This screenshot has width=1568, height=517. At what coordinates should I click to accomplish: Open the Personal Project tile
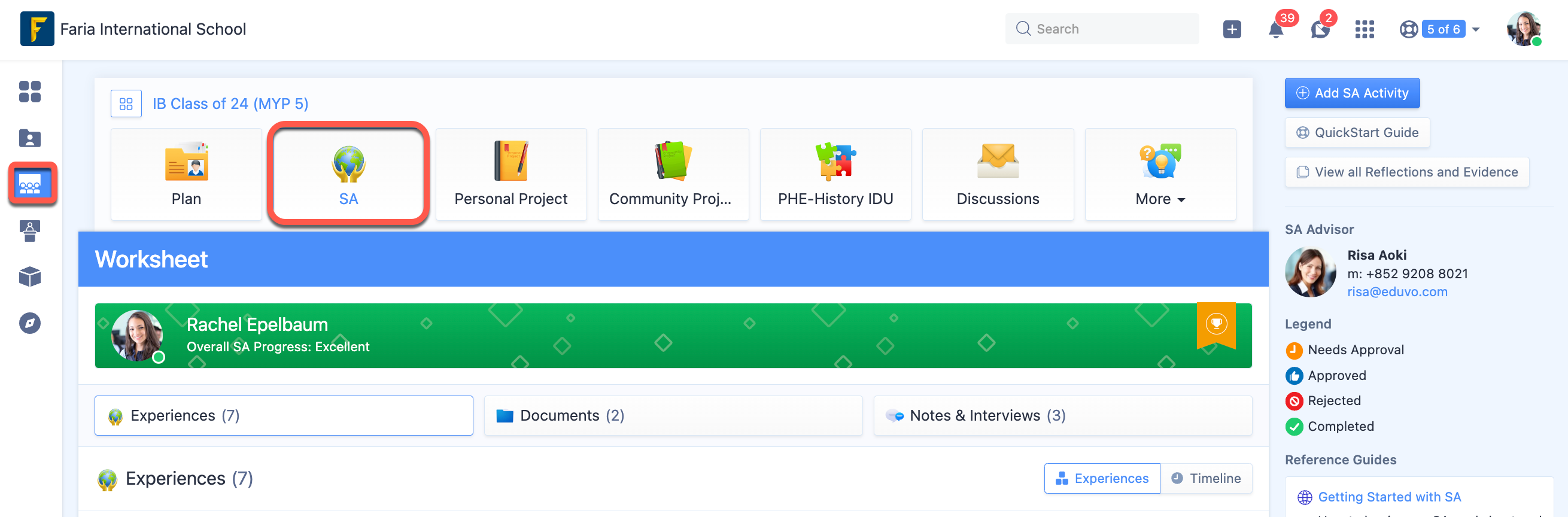pyautogui.click(x=510, y=174)
